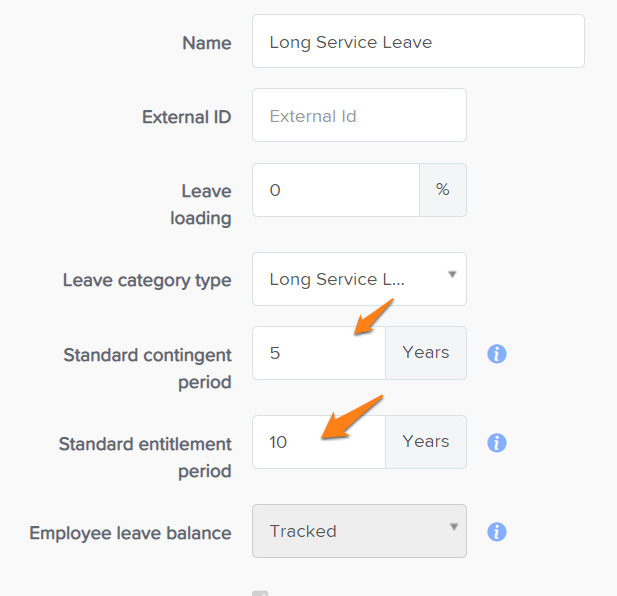Screen dimensions: 617x596
Task: Click info icon beside Standard contingent period
Action: [497, 354]
